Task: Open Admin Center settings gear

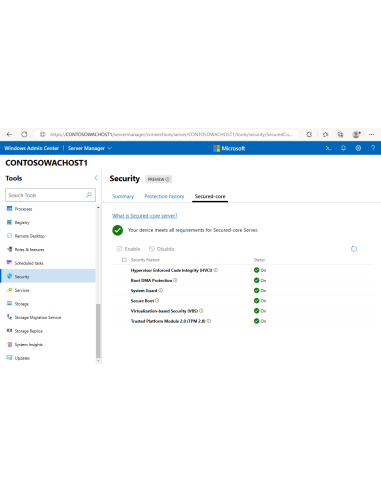Action: [358, 148]
